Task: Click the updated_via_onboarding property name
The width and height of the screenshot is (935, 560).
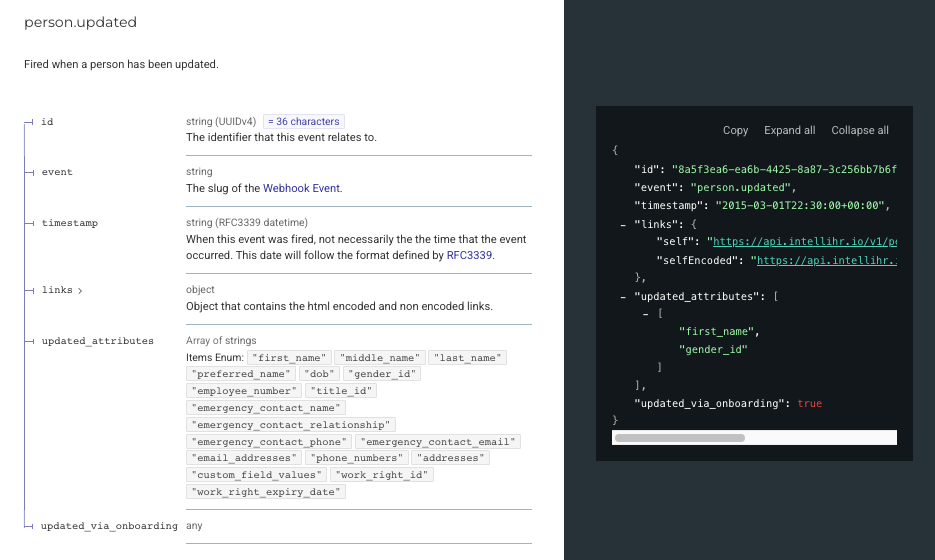Action: 109,525
